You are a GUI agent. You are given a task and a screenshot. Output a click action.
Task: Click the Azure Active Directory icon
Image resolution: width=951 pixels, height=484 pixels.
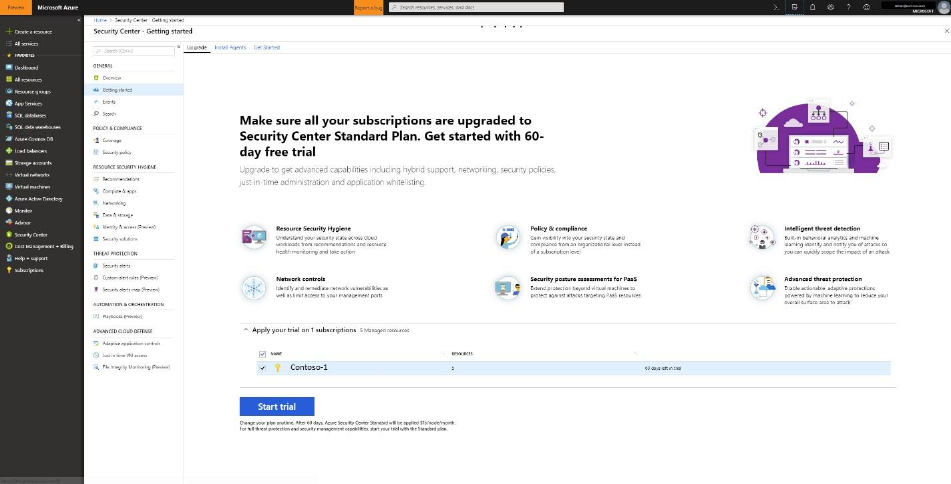pos(8,198)
